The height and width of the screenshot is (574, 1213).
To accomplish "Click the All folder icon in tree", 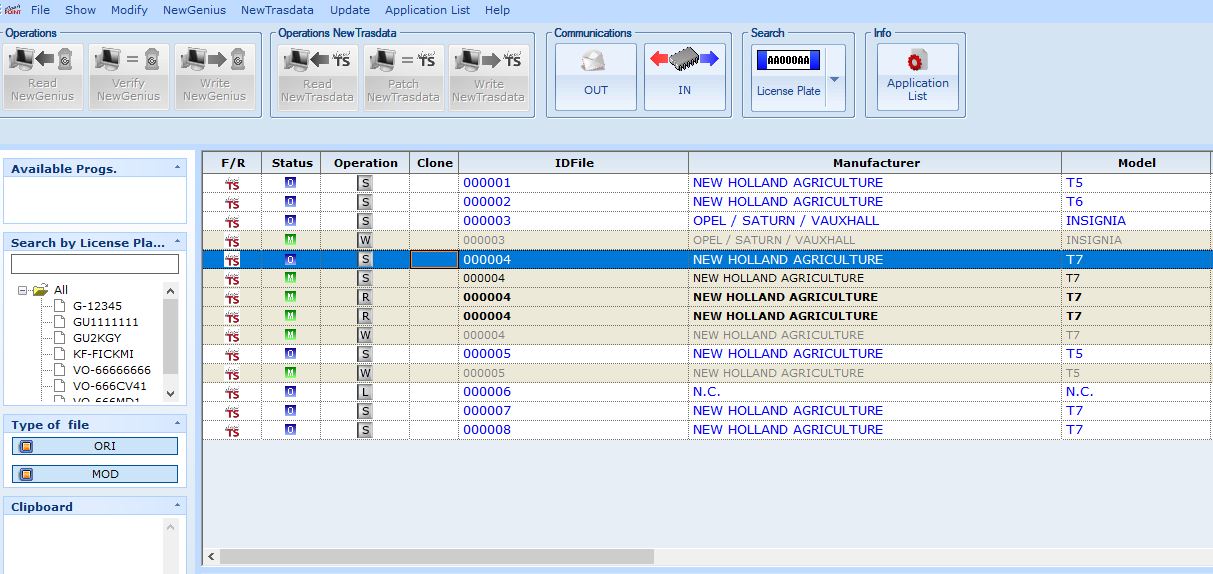I will point(40,290).
